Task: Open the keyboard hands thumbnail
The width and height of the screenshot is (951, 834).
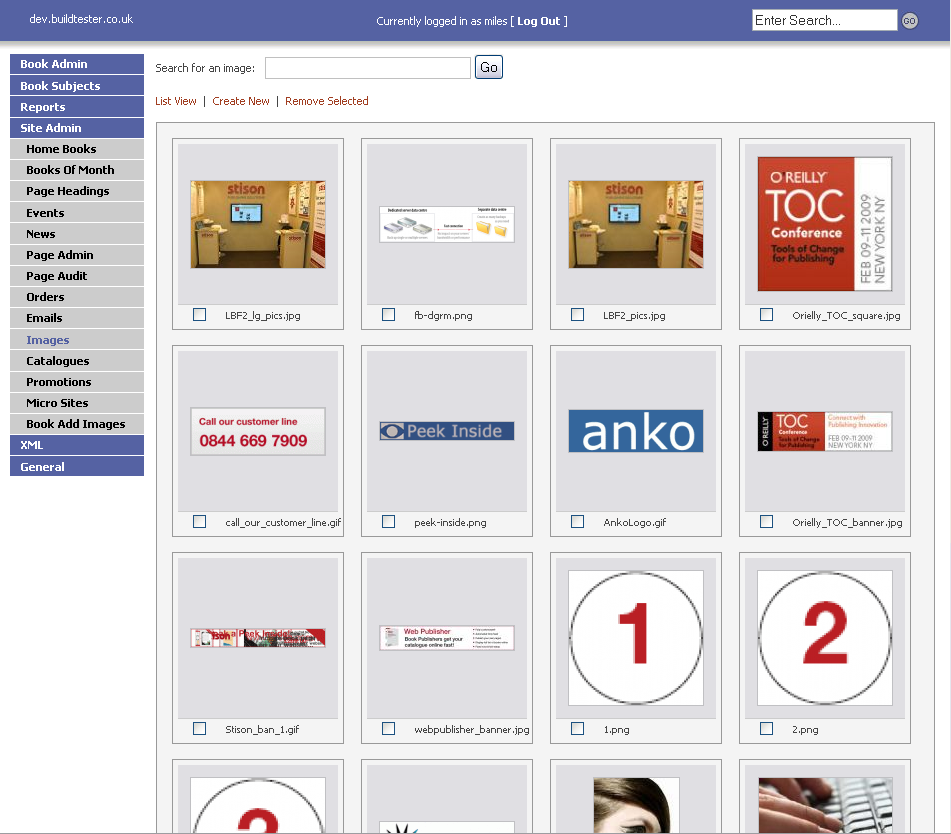Action: pyautogui.click(x=825, y=805)
